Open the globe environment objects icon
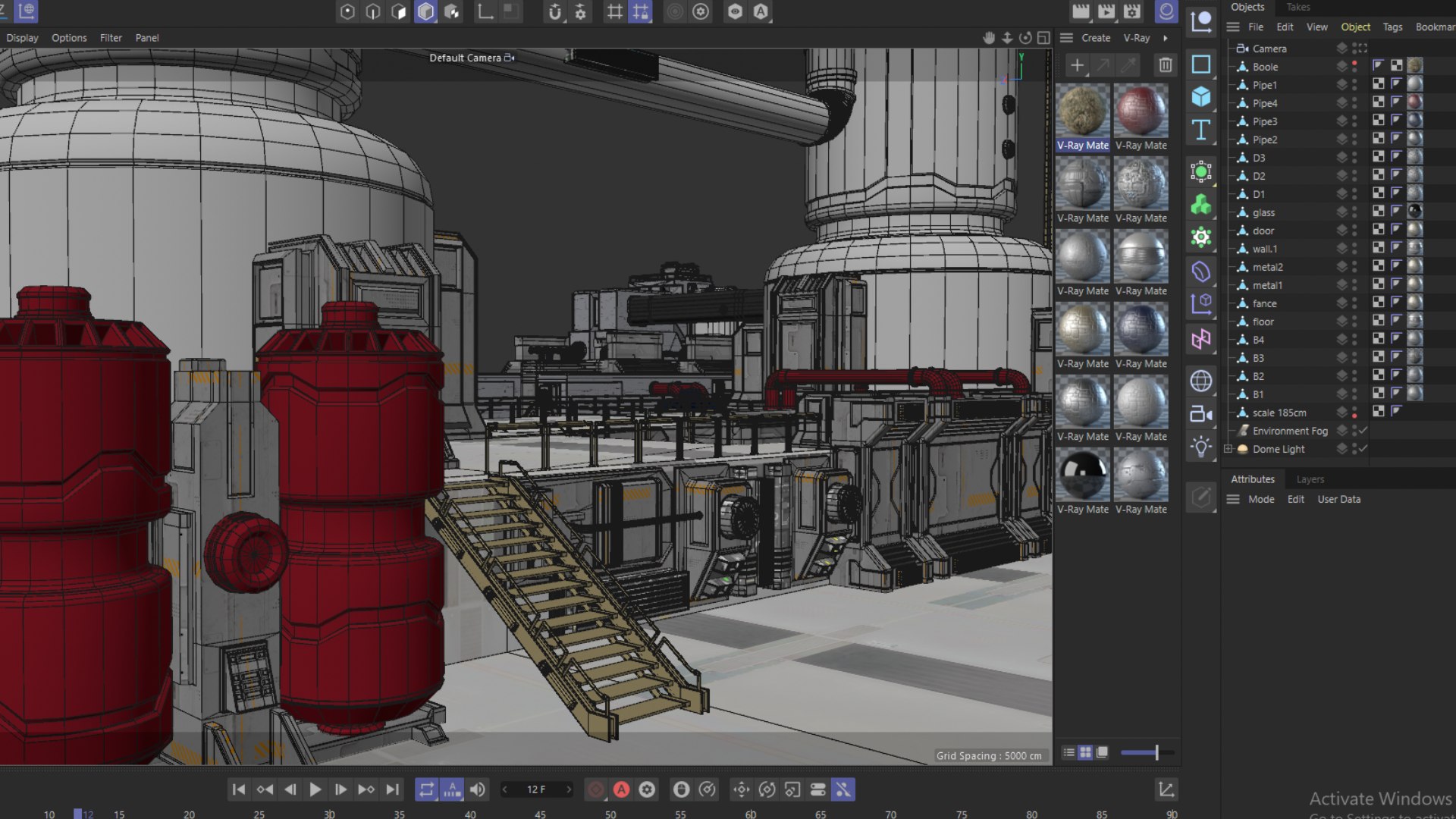 coord(1201,381)
